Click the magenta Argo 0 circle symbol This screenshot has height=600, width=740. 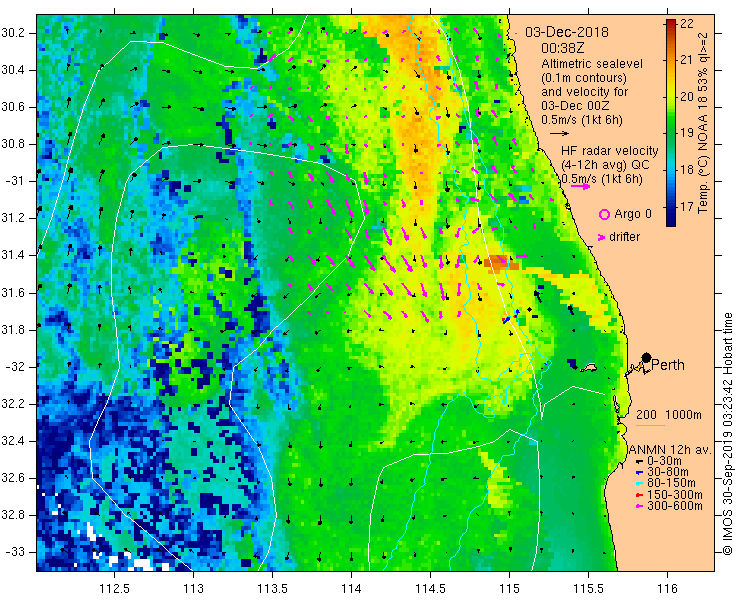click(604, 214)
